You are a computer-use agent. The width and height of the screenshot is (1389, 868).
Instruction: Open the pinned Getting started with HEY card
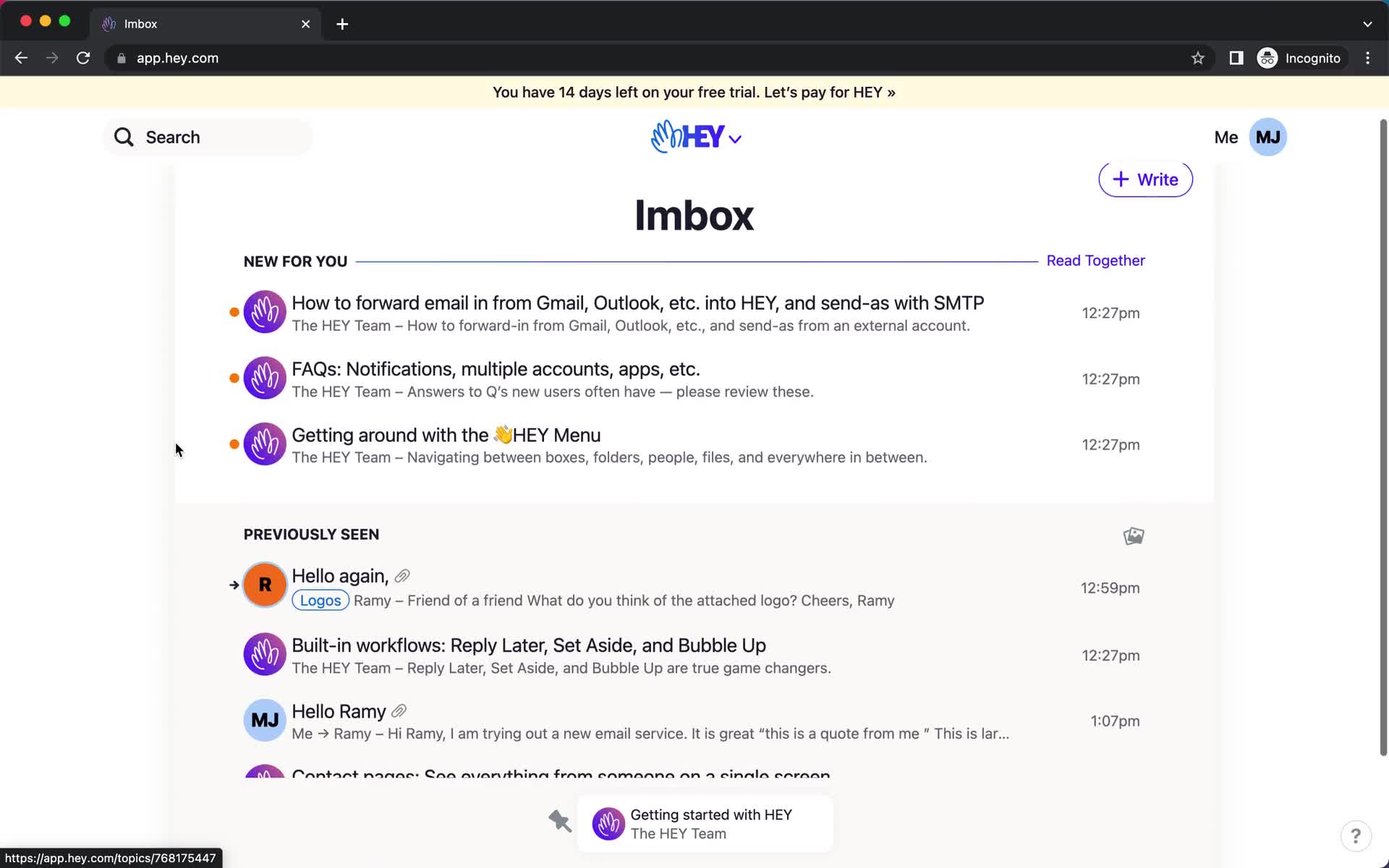pos(705,824)
